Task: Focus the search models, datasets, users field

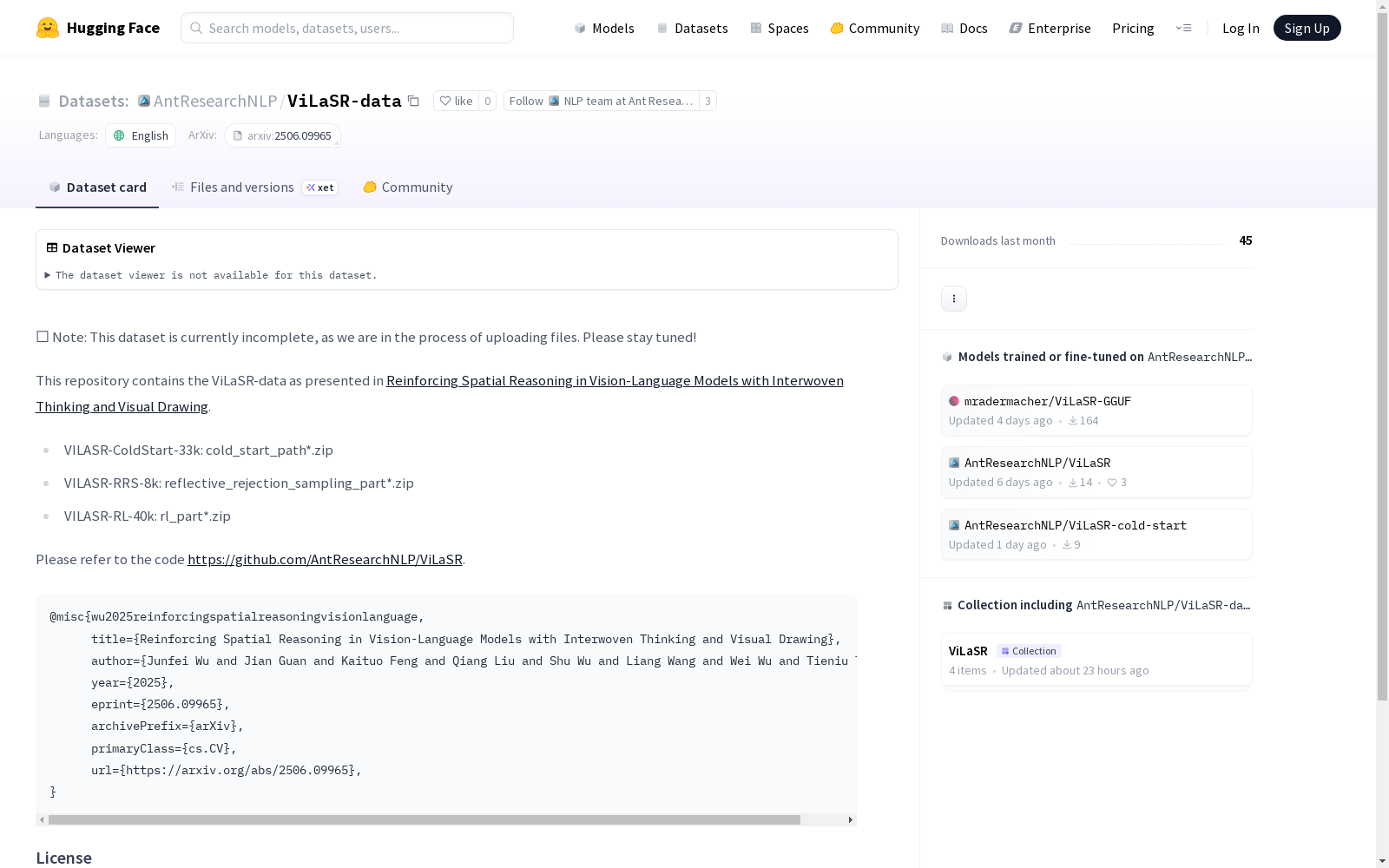Action: [347, 28]
